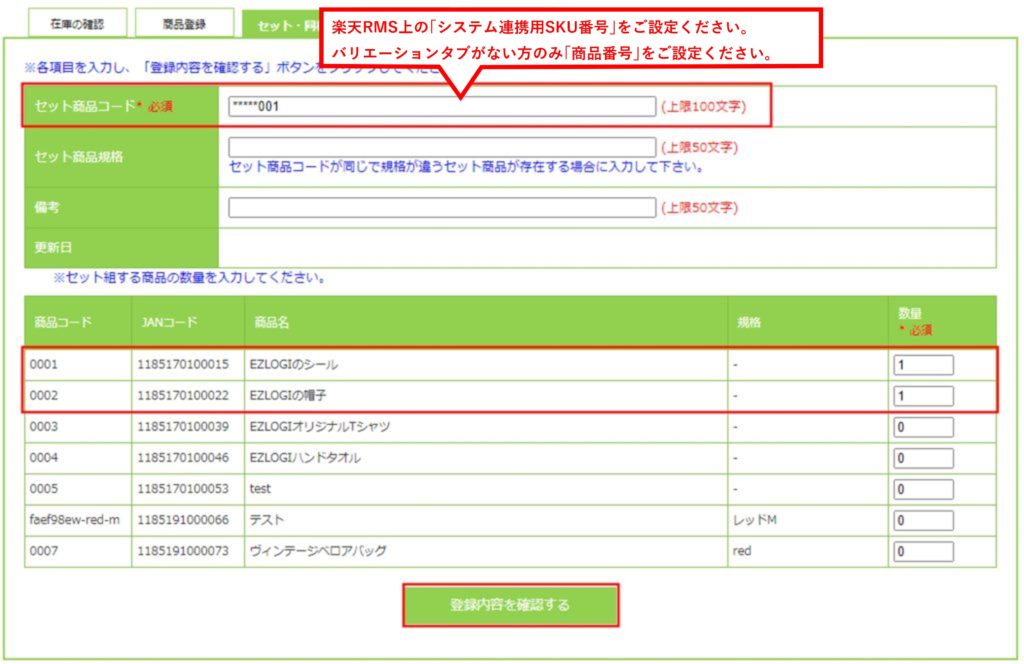This screenshot has height=664, width=1024.
Task: Click quantity field for テスト レッドM row
Action: click(x=922, y=520)
